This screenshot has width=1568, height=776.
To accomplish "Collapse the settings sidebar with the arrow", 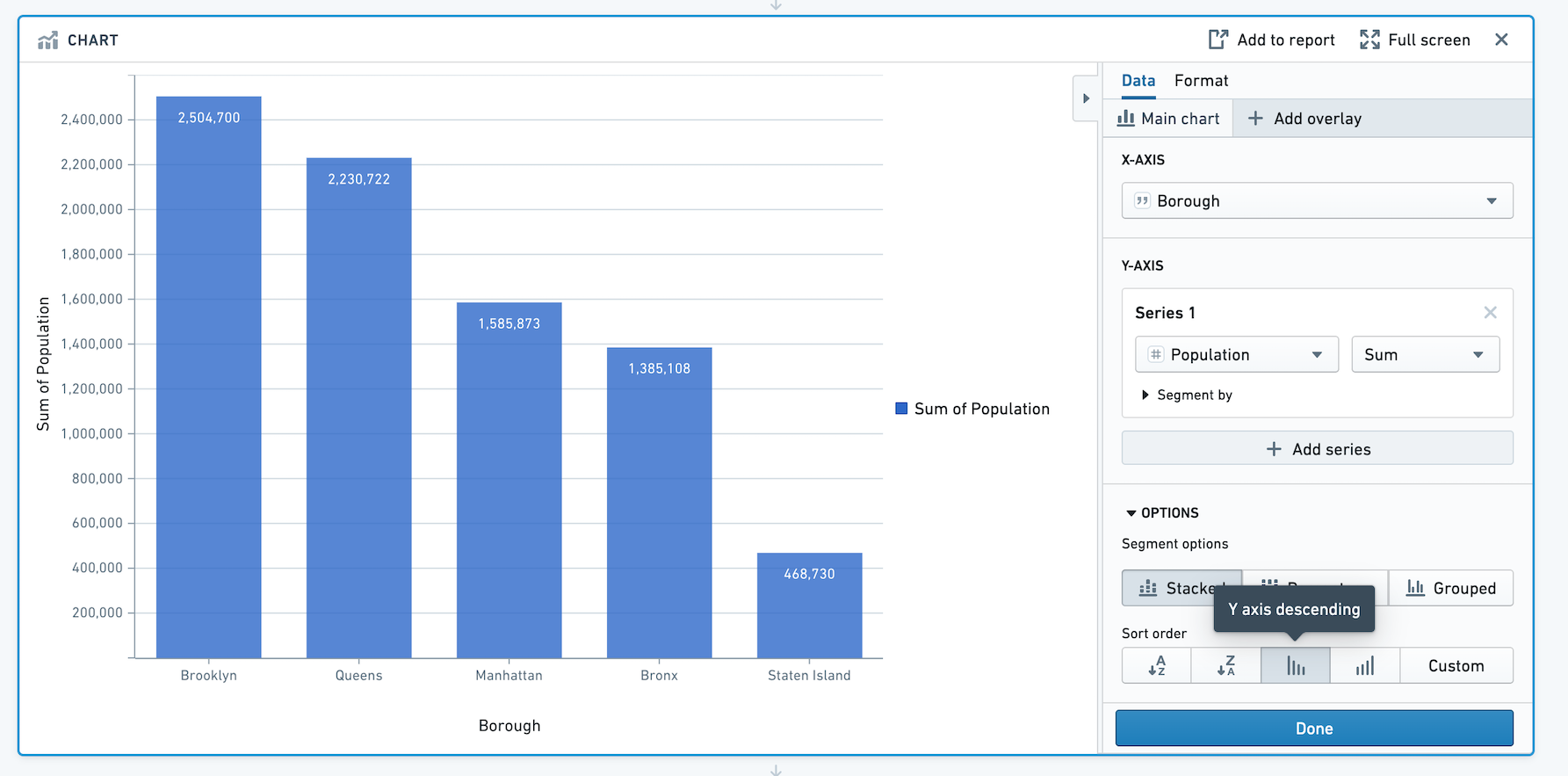I will tap(1086, 98).
